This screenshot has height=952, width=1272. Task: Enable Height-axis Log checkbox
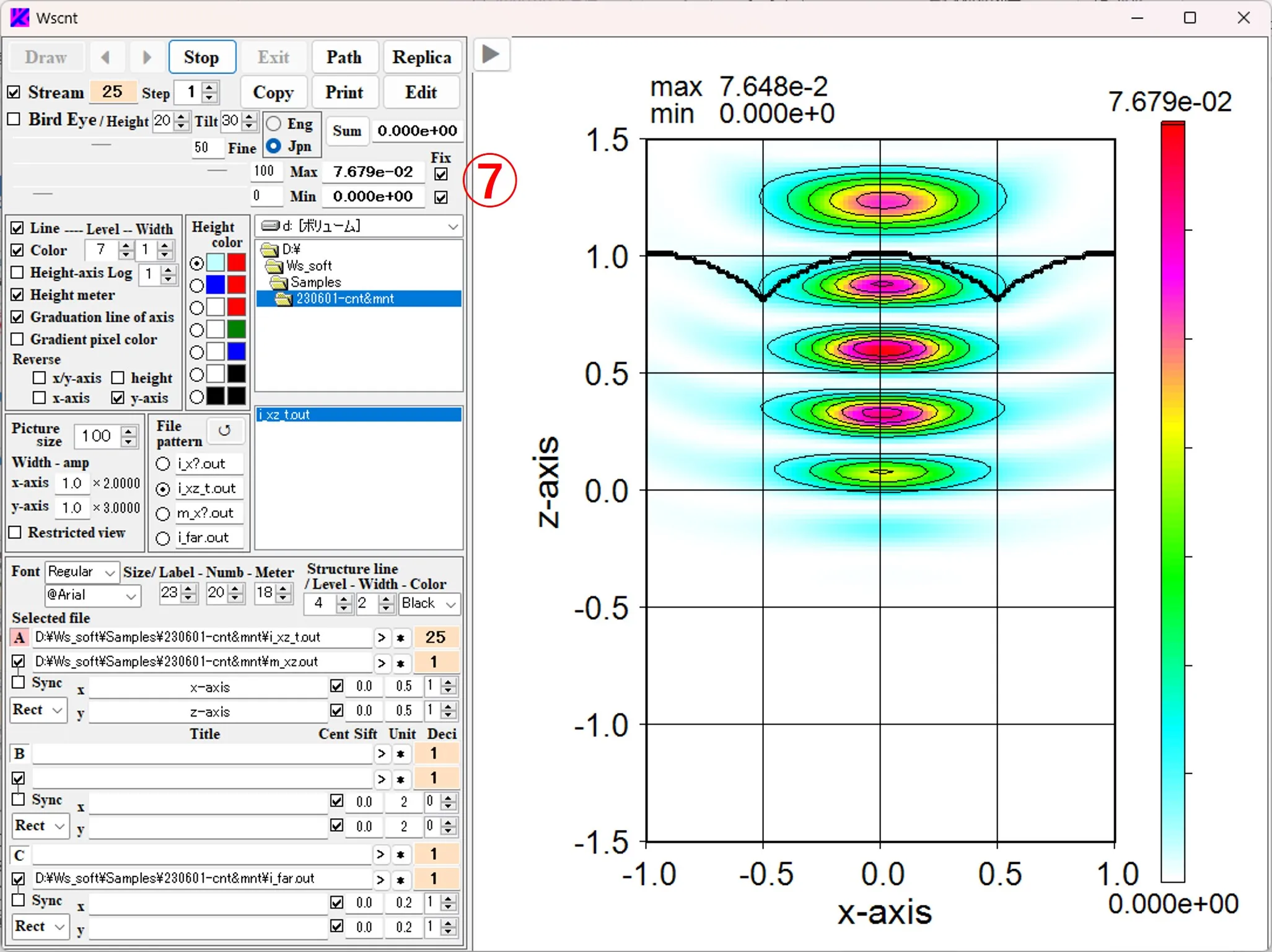[17, 273]
